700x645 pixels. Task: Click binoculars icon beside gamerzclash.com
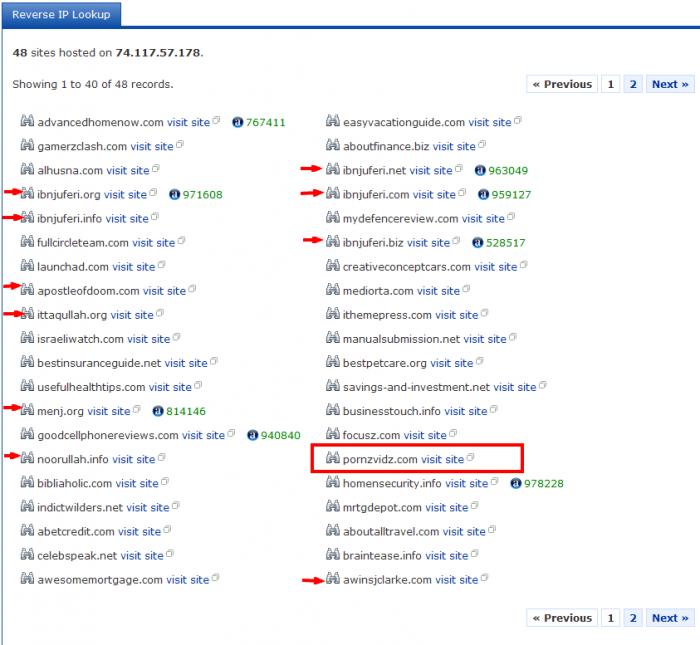(27, 145)
